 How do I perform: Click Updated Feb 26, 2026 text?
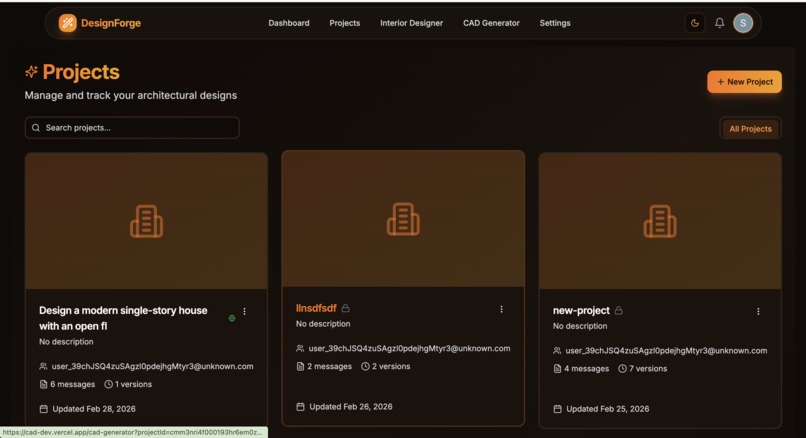tap(351, 407)
